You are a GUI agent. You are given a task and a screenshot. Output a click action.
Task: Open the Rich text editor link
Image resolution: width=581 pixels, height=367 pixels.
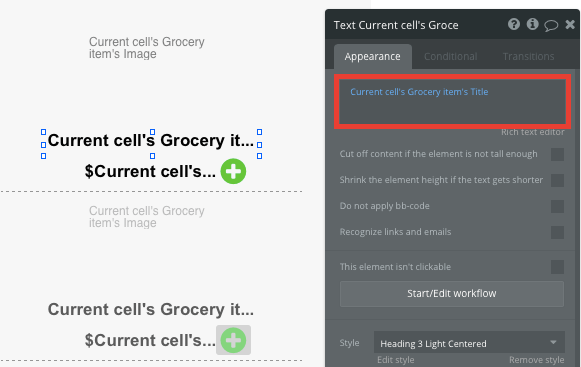[x=532, y=132]
